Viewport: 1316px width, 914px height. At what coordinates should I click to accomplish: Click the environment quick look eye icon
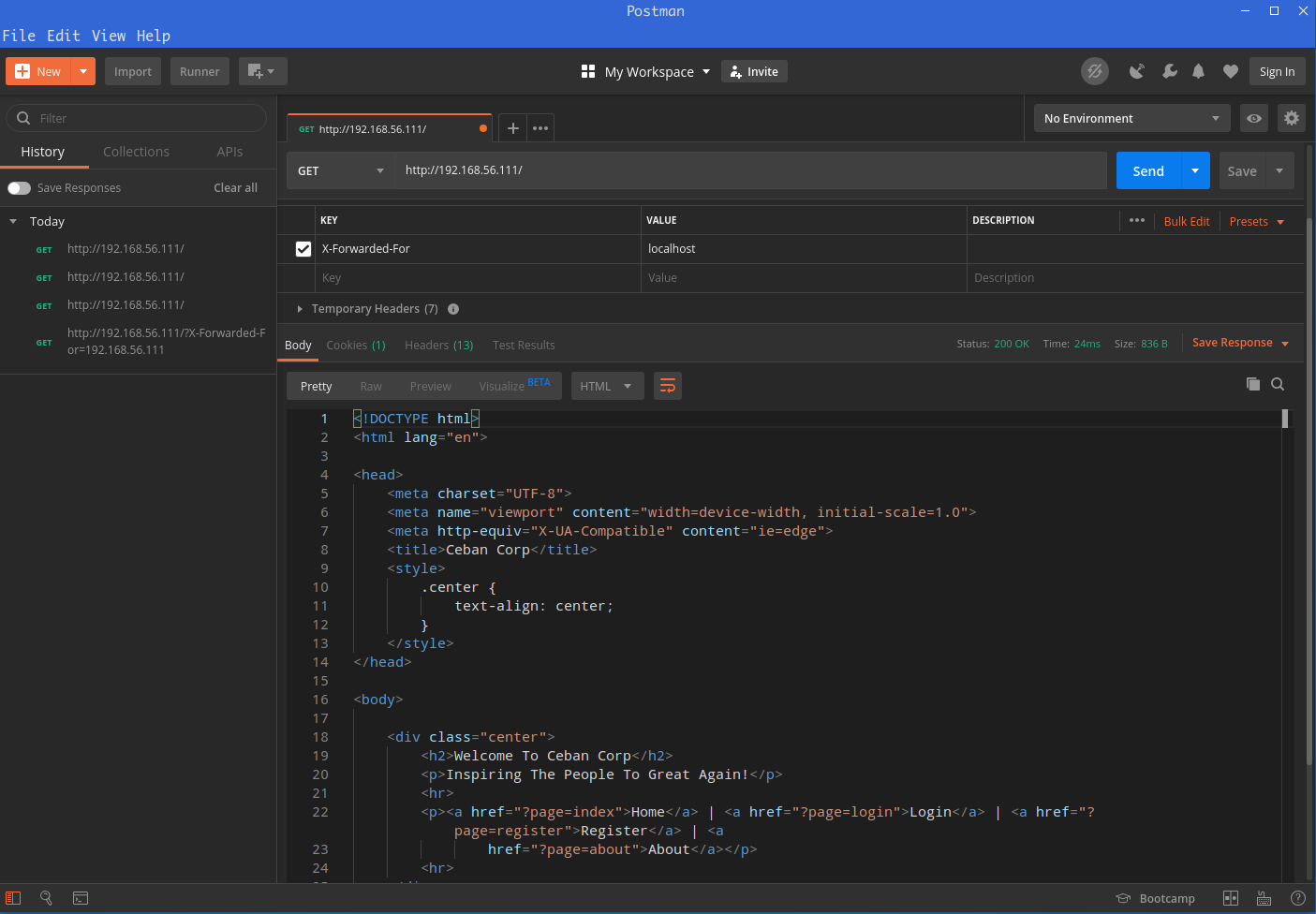coord(1254,118)
